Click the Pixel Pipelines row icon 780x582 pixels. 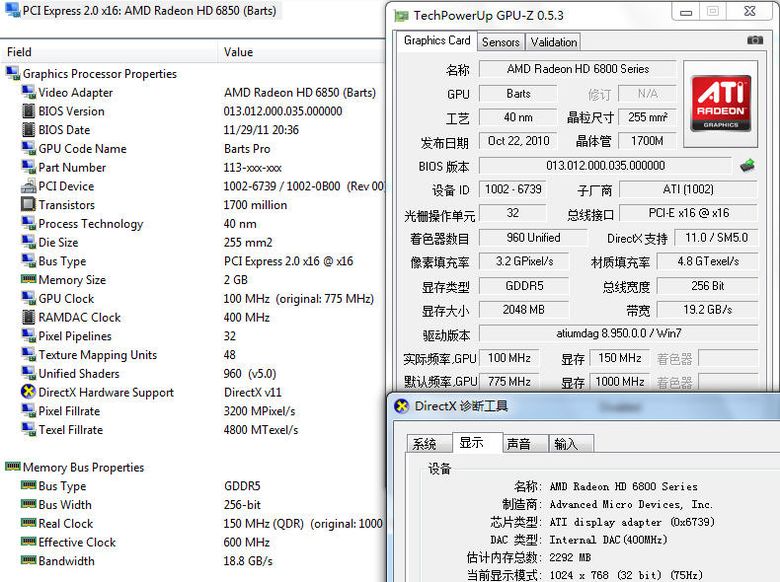click(x=28, y=335)
